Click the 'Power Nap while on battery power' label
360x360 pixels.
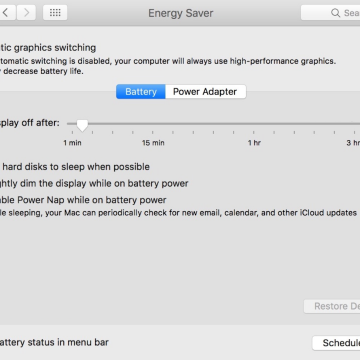(92, 200)
